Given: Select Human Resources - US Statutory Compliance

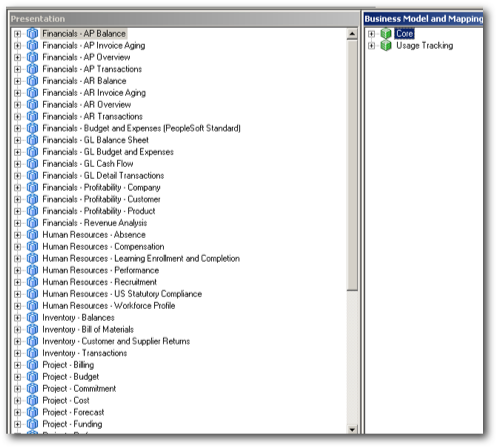Looking at the screenshot, I should [x=122, y=294].
